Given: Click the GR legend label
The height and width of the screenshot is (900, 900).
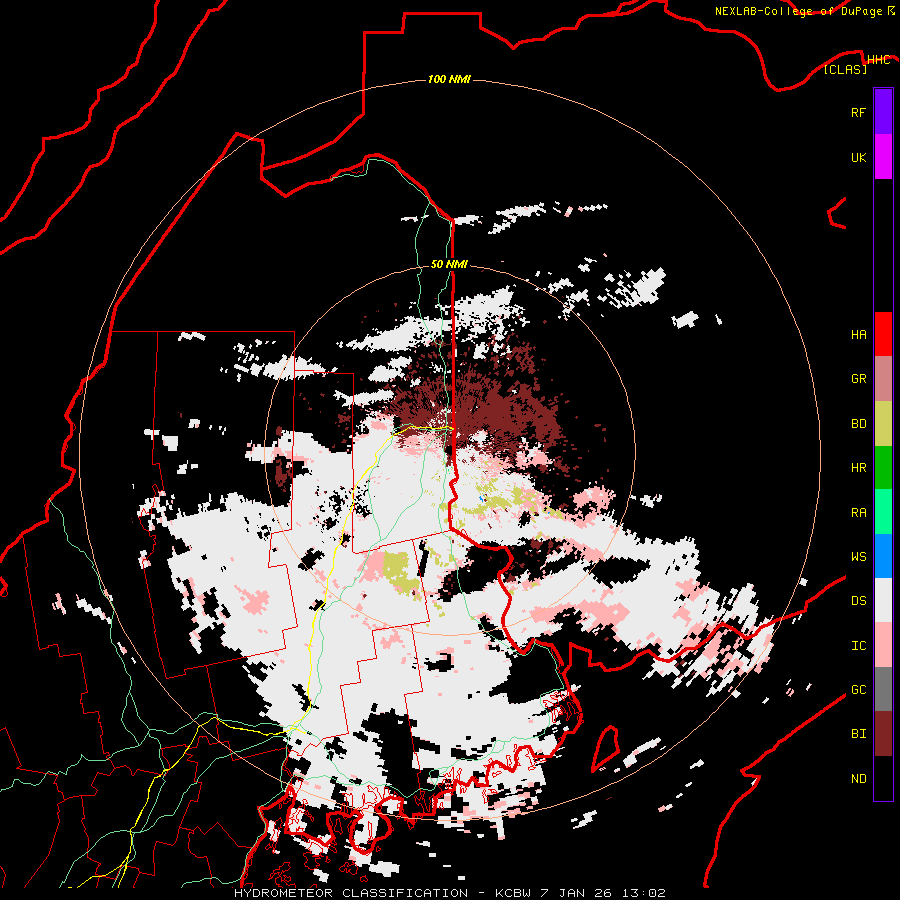Looking at the screenshot, I should point(858,379).
